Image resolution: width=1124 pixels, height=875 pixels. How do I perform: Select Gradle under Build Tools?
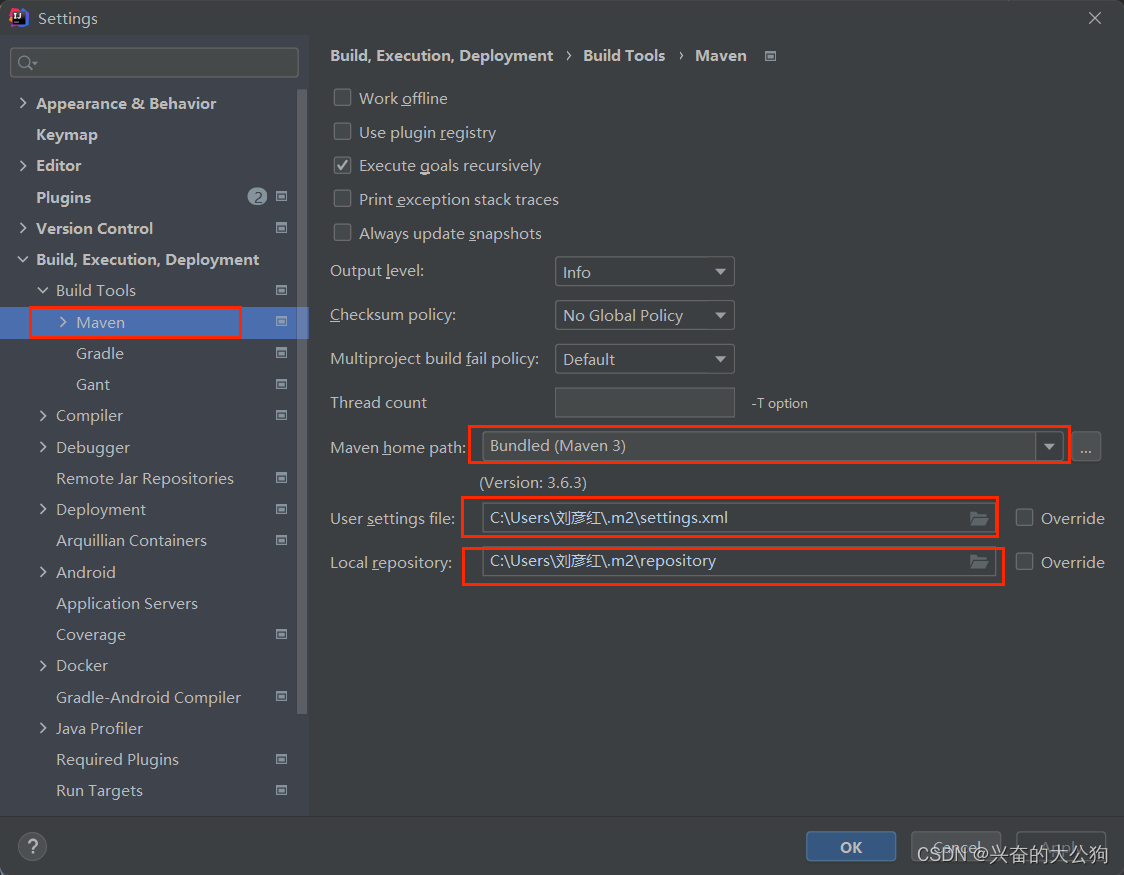click(100, 353)
